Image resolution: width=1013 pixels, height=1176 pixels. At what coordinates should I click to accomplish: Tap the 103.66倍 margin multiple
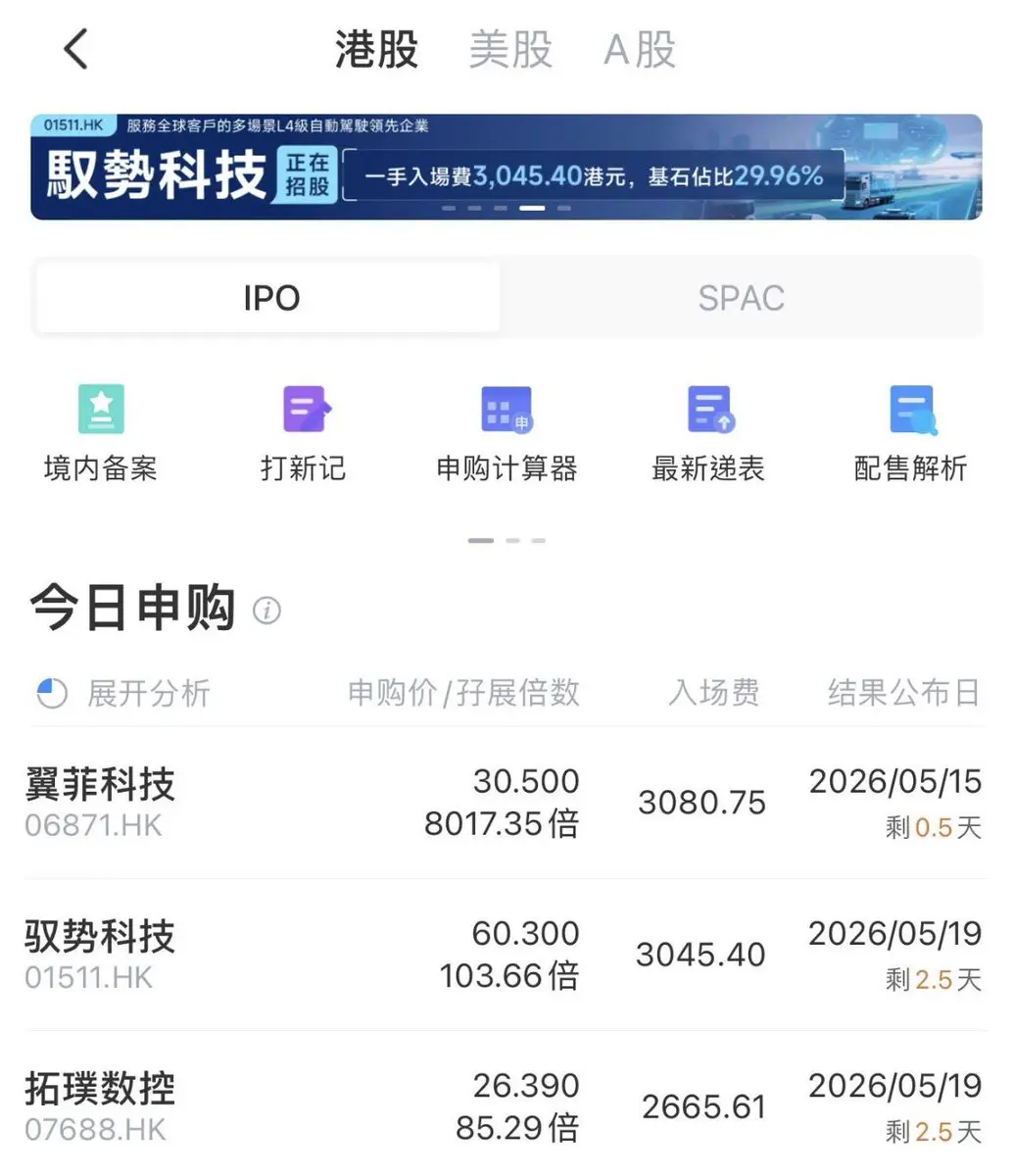(x=509, y=975)
